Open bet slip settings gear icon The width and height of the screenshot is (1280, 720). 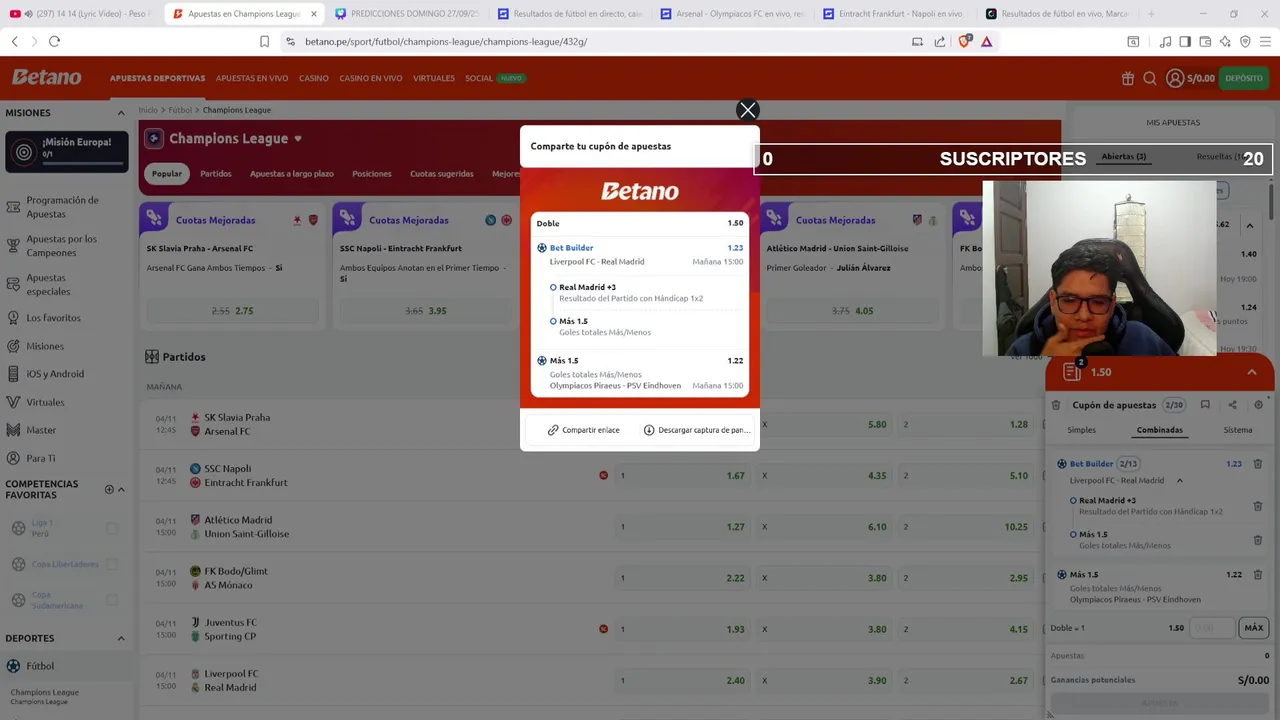(x=1259, y=405)
